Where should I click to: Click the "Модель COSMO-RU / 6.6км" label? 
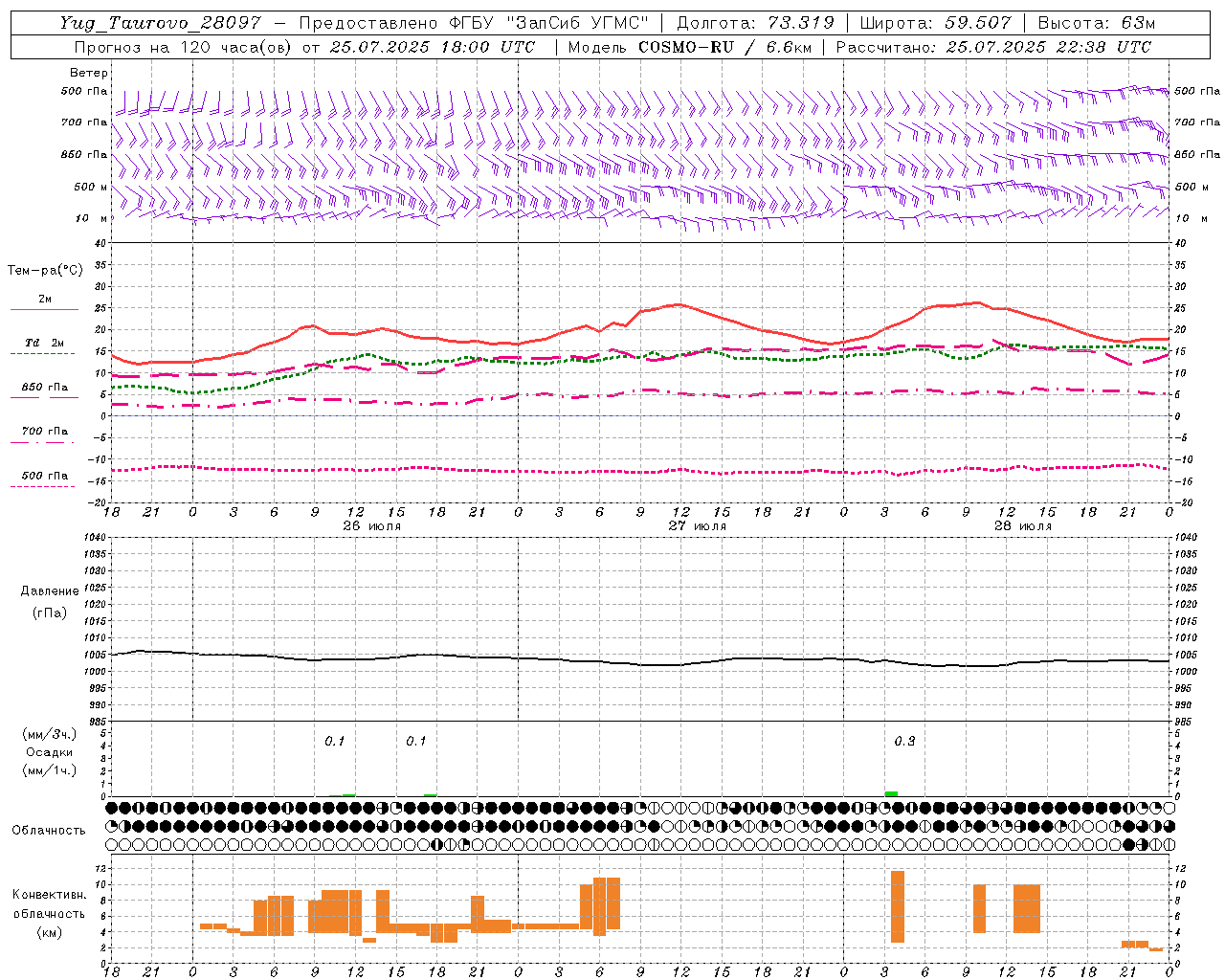click(688, 47)
